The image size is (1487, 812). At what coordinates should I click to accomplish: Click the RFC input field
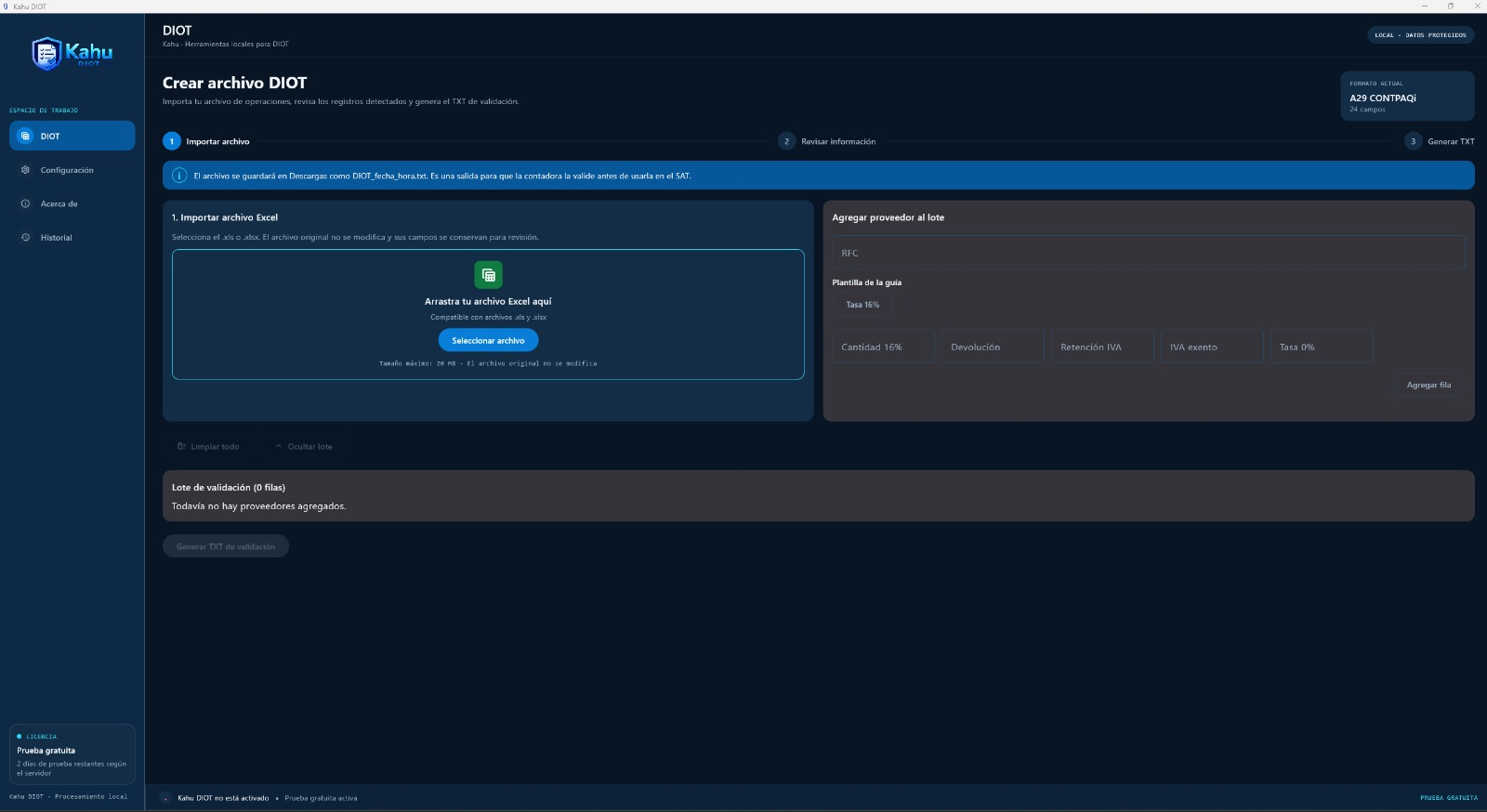1149,253
